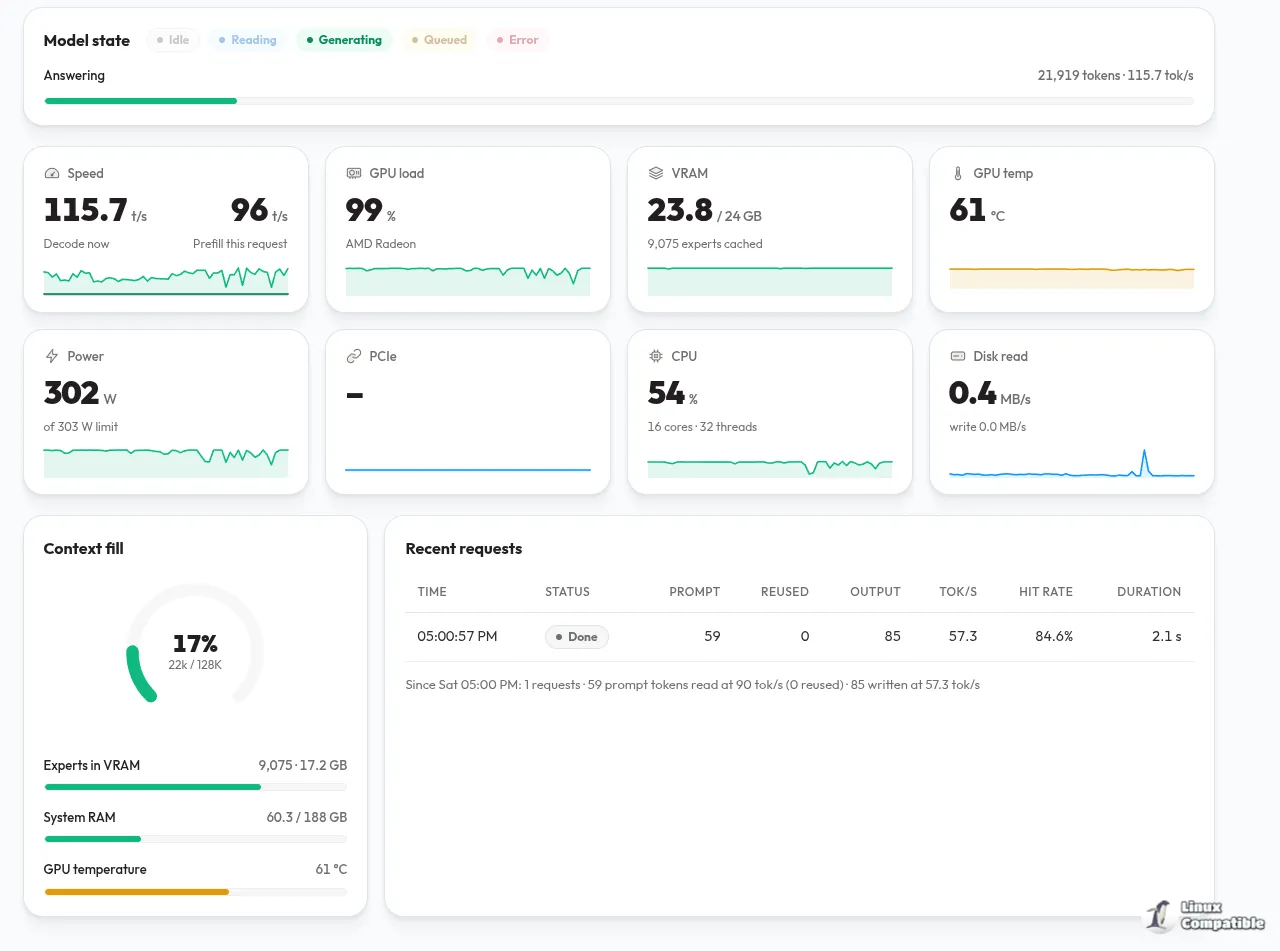Click the CPU chip icon
1280x951 pixels.
coord(656,356)
